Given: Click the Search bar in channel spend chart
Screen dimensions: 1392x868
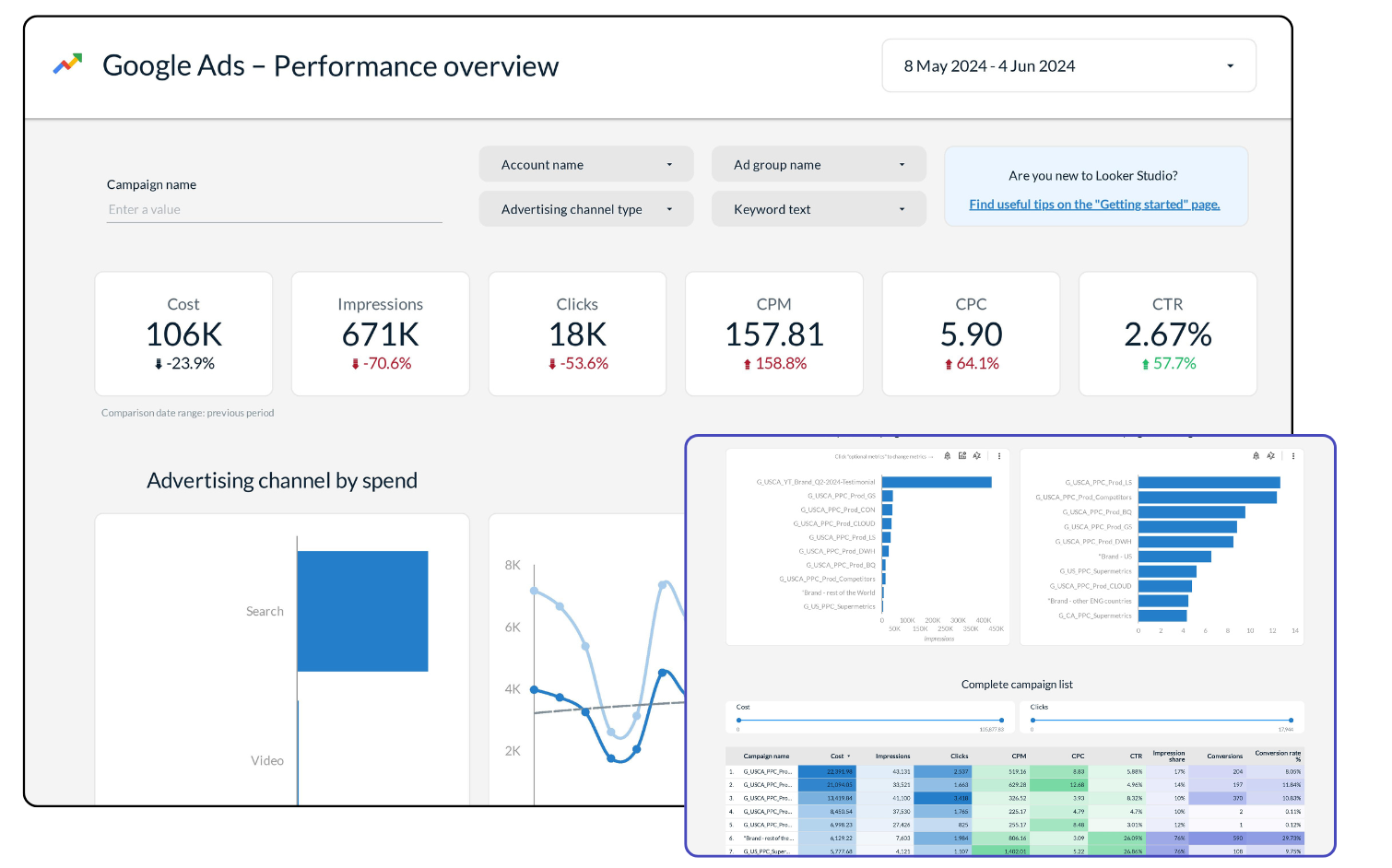Looking at the screenshot, I should (362, 611).
